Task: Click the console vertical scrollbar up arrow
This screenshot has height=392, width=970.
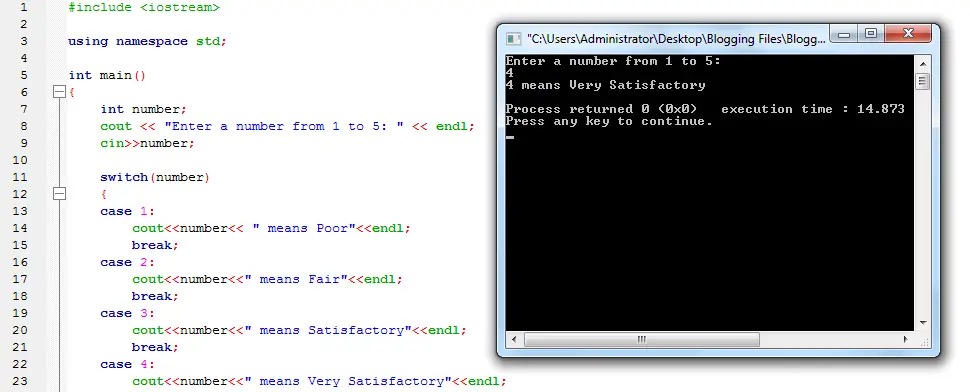Action: (922, 63)
